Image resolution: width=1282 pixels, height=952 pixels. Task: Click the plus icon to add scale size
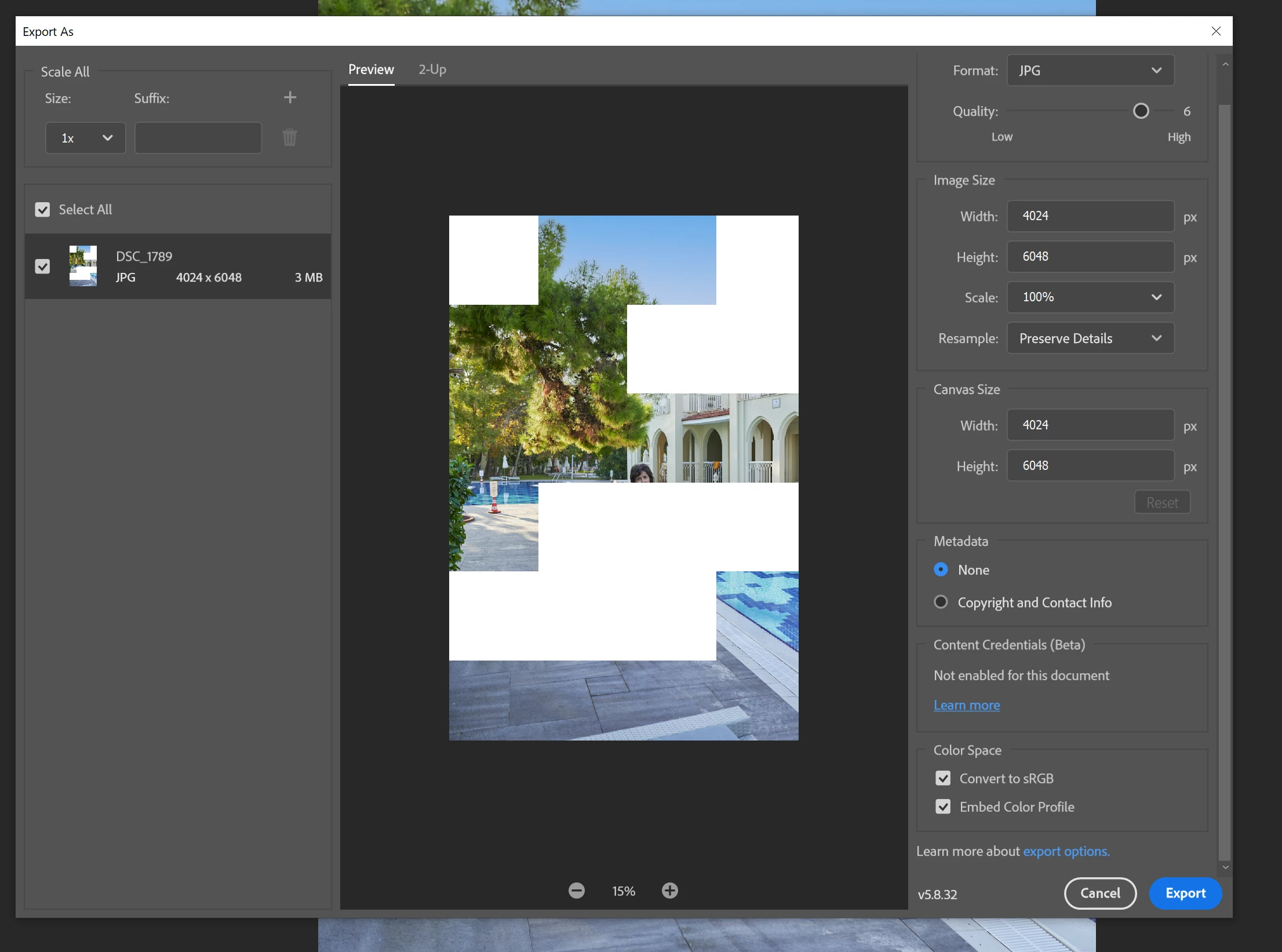point(290,97)
